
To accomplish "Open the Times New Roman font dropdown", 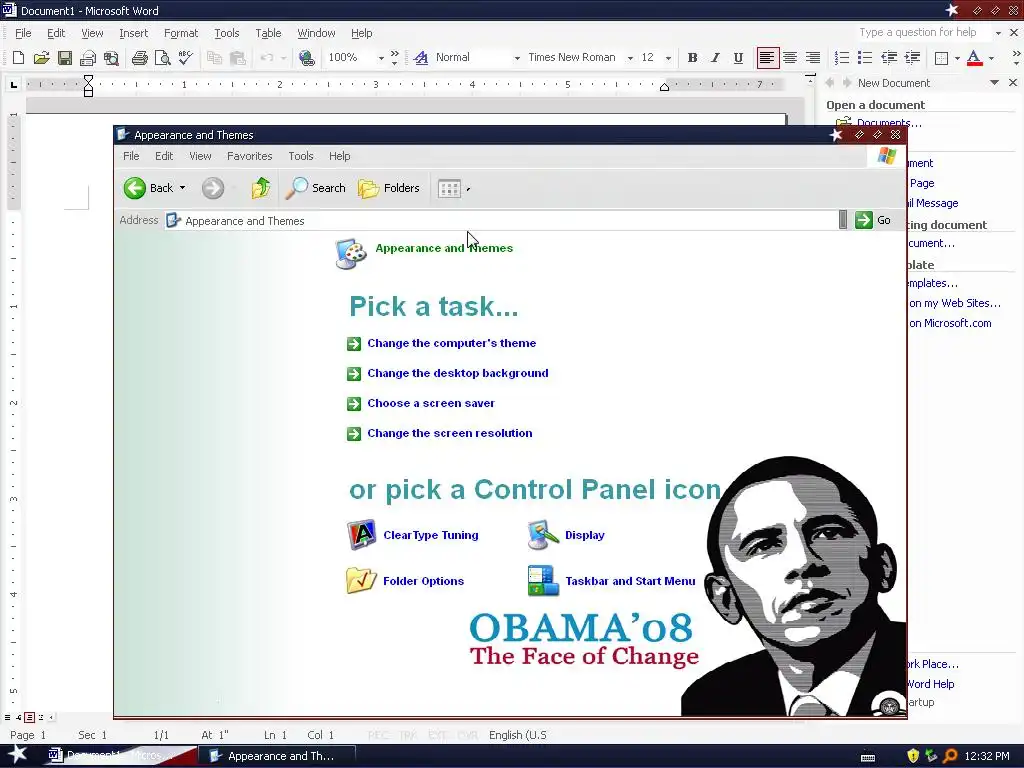I will (x=630, y=58).
